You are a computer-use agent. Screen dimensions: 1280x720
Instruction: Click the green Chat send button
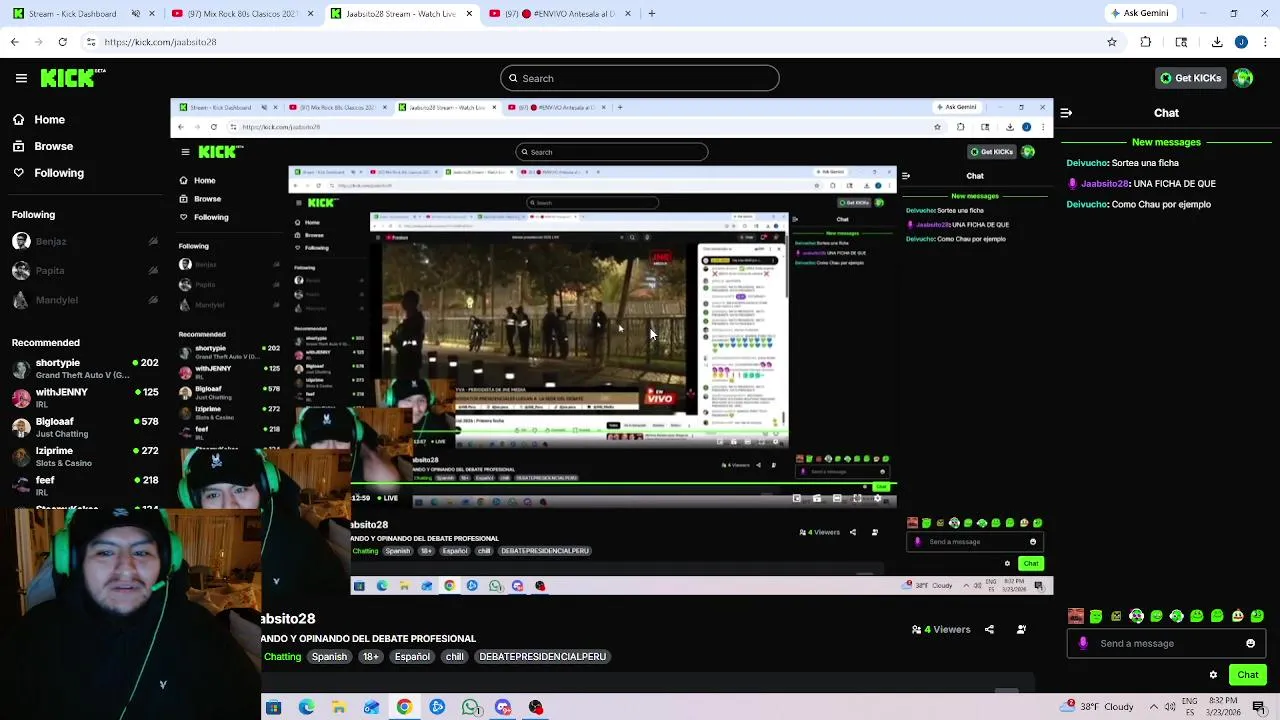[x=1248, y=675]
